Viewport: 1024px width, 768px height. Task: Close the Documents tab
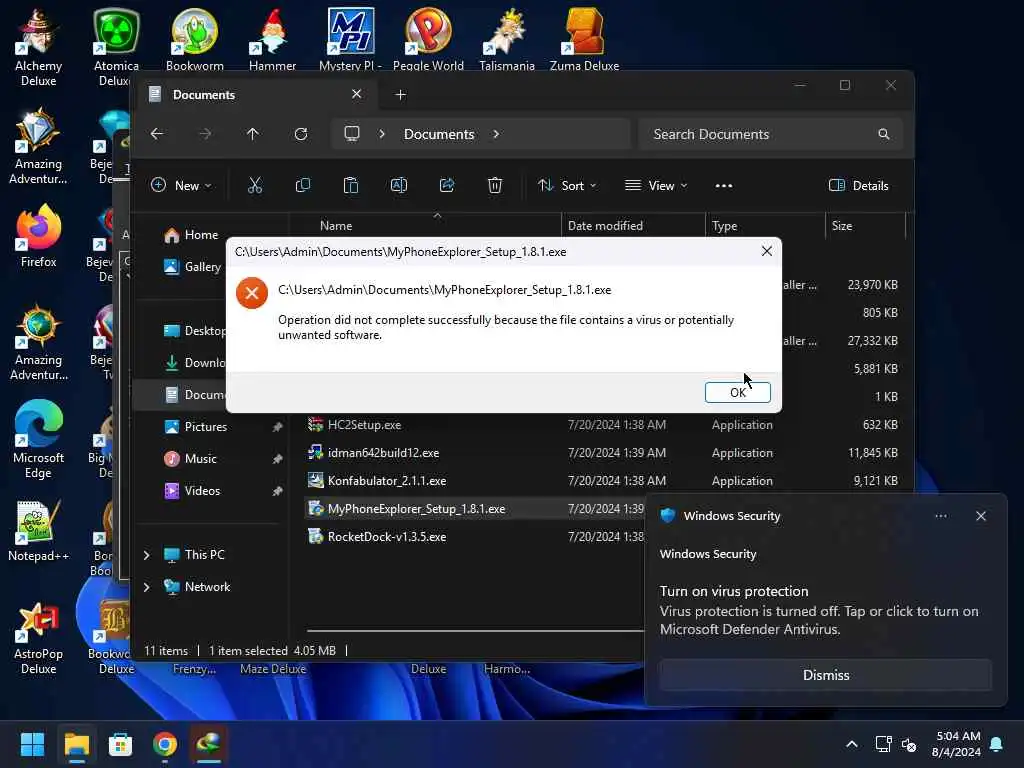pyautogui.click(x=357, y=94)
